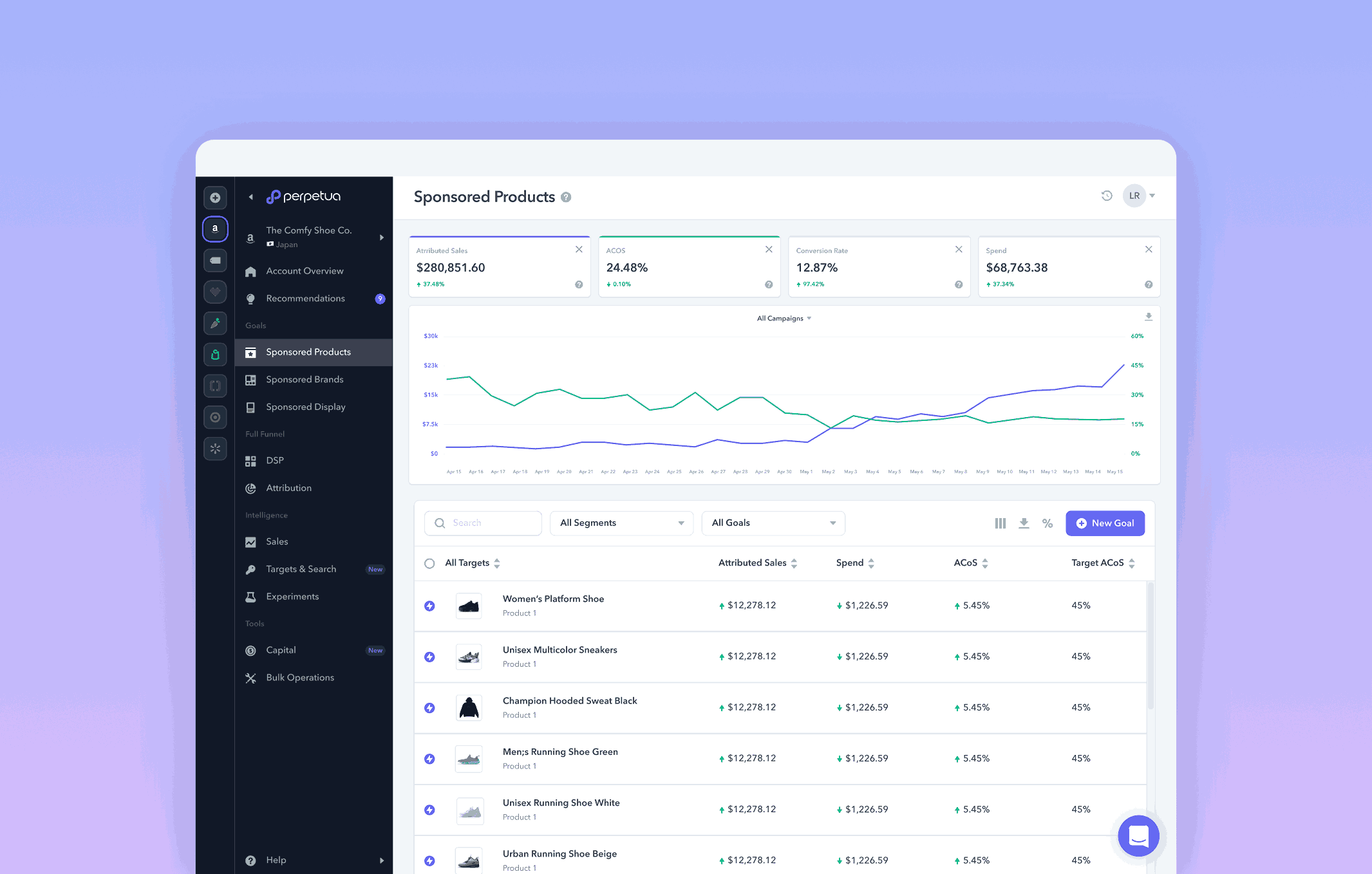Toggle automation icon for Champion Hooded Sweat Black
This screenshot has width=1372, height=874.
429,708
